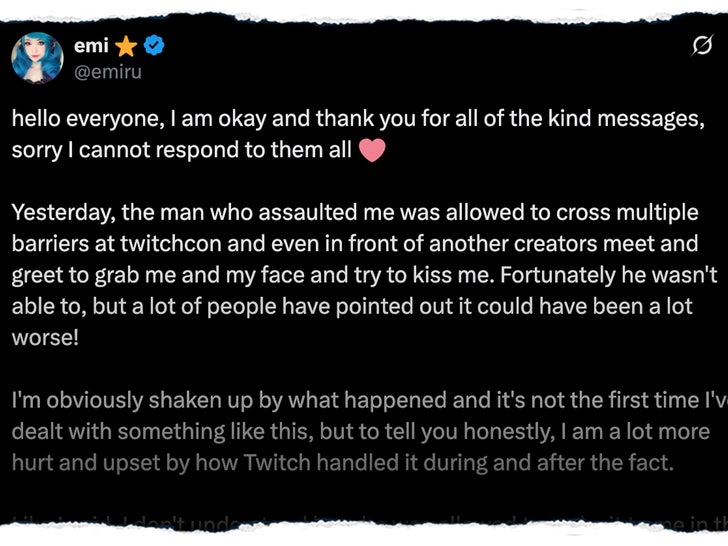Click the gold star badge beside emi

[126, 45]
